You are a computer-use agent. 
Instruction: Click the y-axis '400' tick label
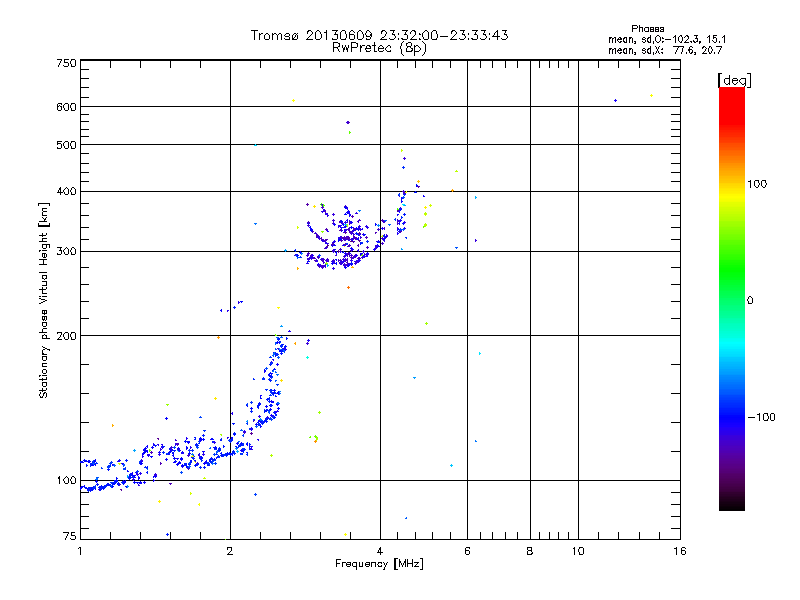pos(66,192)
